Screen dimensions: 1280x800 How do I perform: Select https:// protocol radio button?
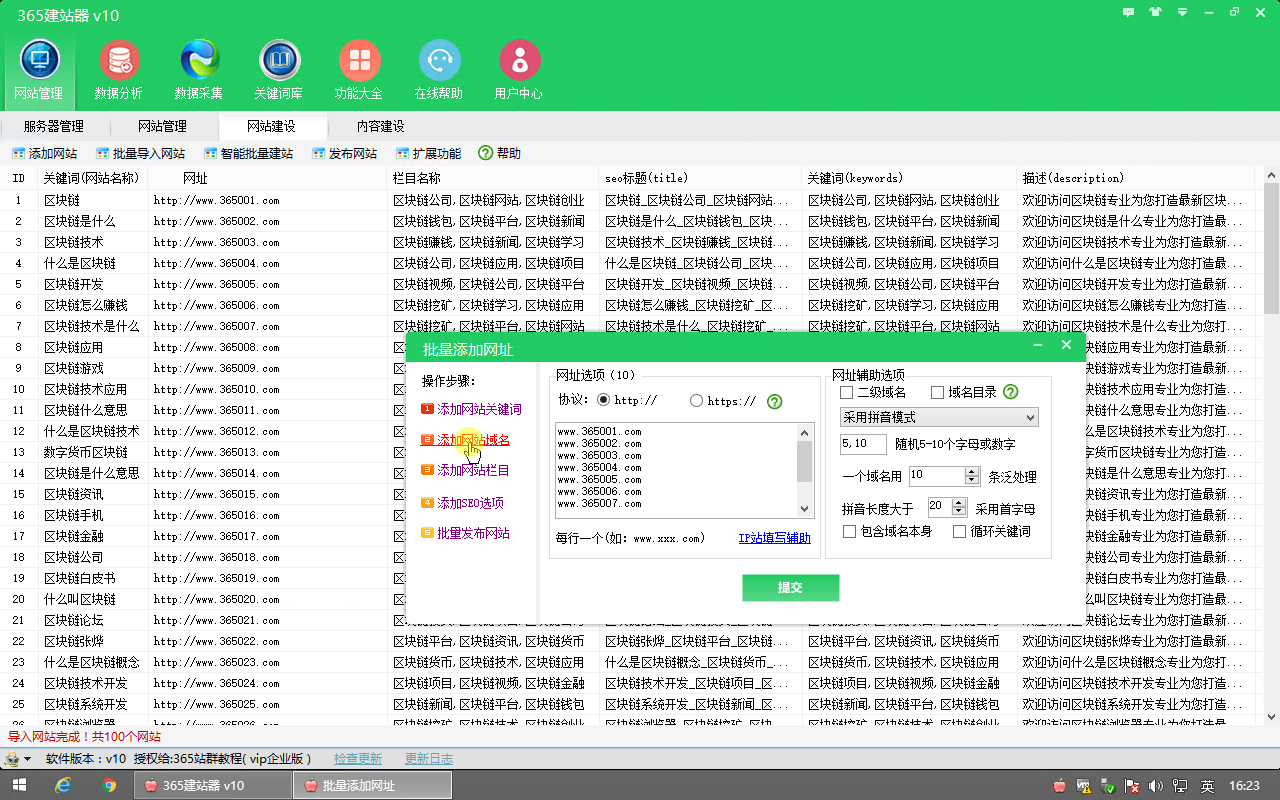(696, 400)
